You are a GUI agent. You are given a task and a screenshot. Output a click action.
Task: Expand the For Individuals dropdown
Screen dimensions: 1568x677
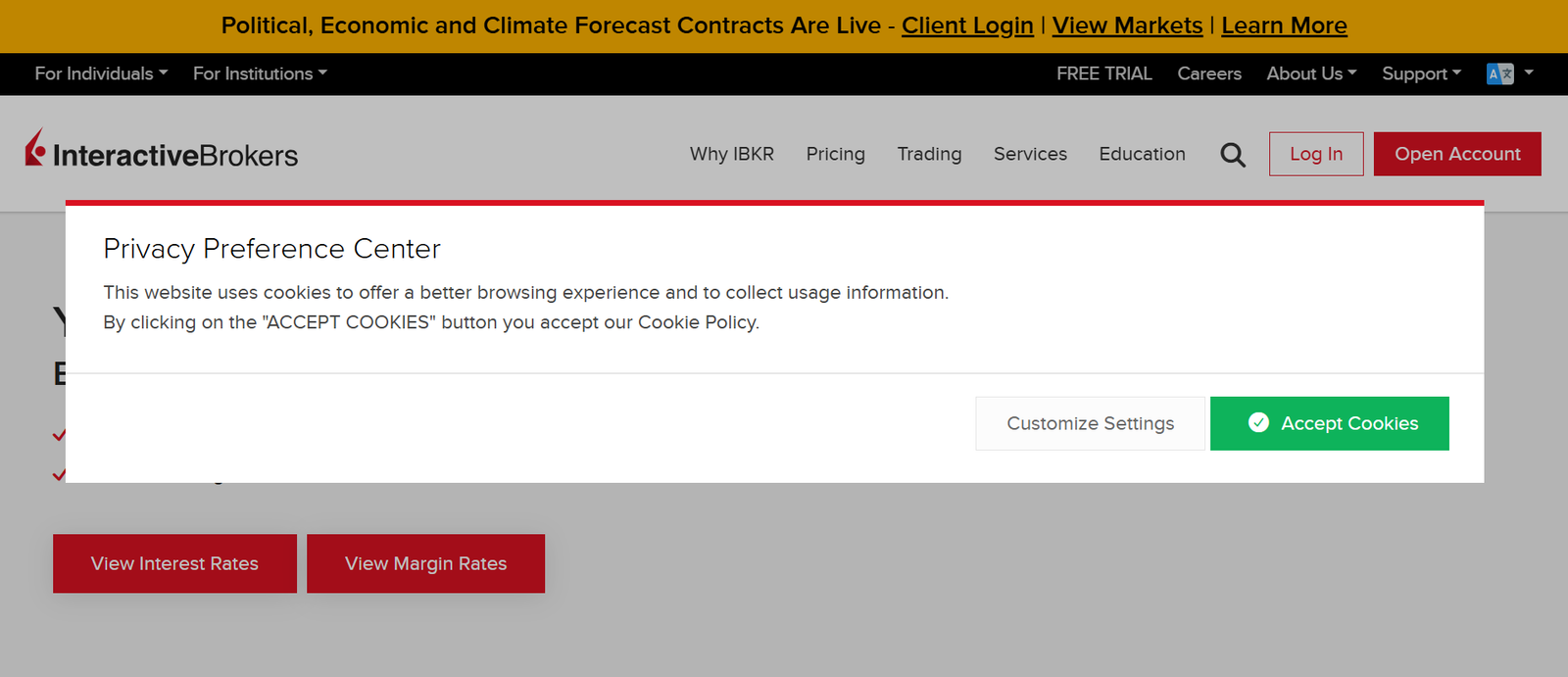pyautogui.click(x=101, y=73)
